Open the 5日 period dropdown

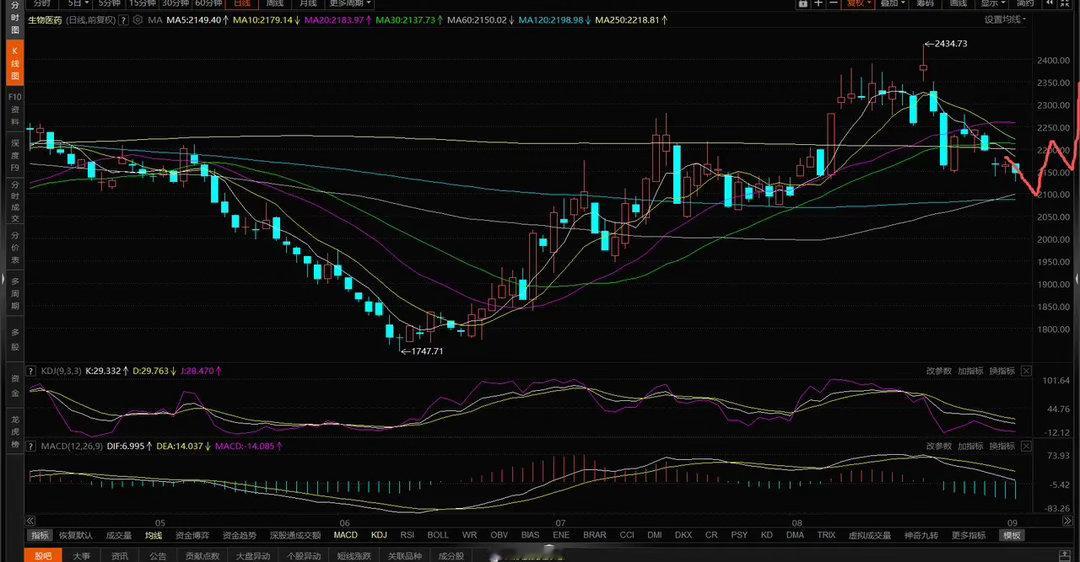click(78, 3)
